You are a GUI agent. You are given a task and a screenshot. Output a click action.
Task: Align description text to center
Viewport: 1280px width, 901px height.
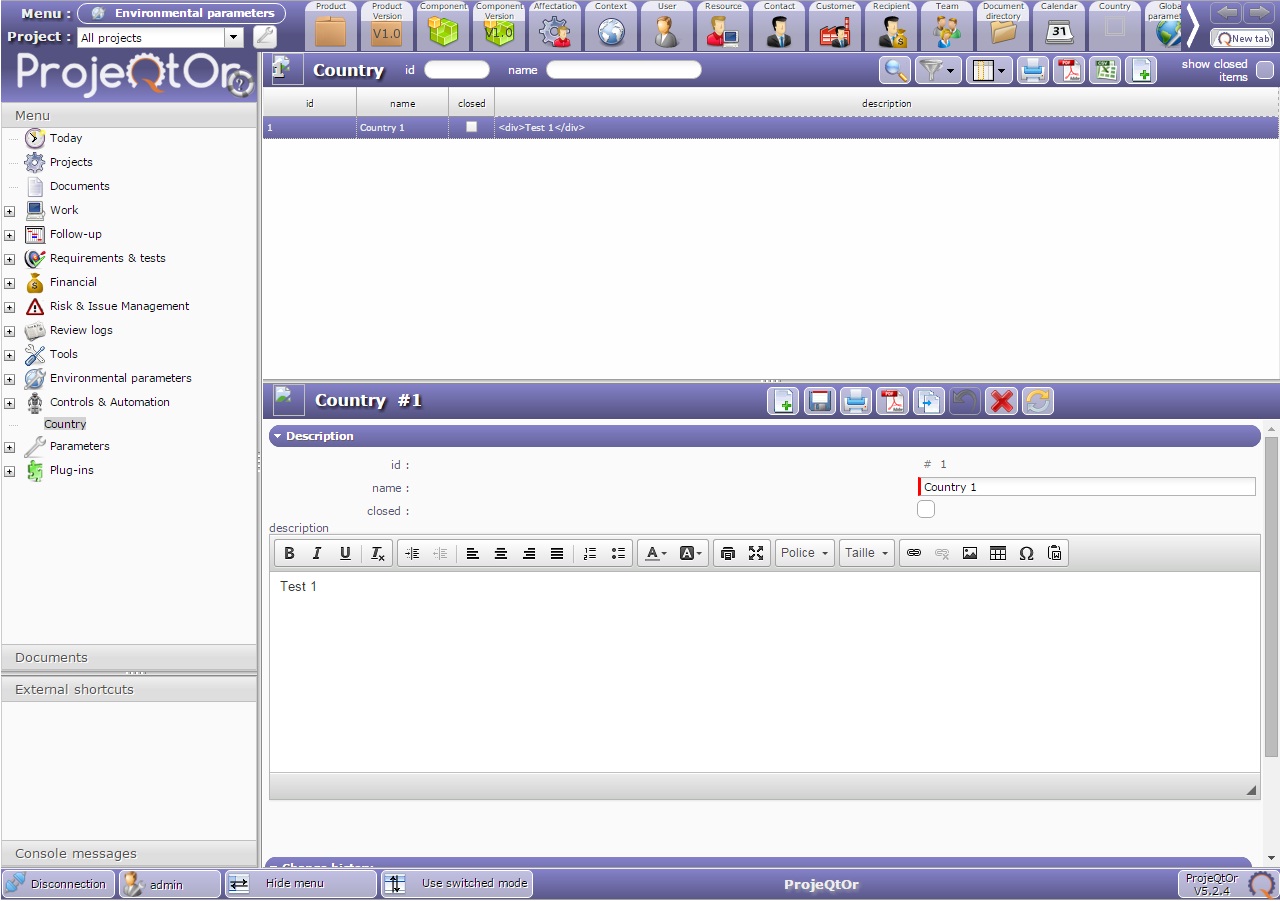501,553
